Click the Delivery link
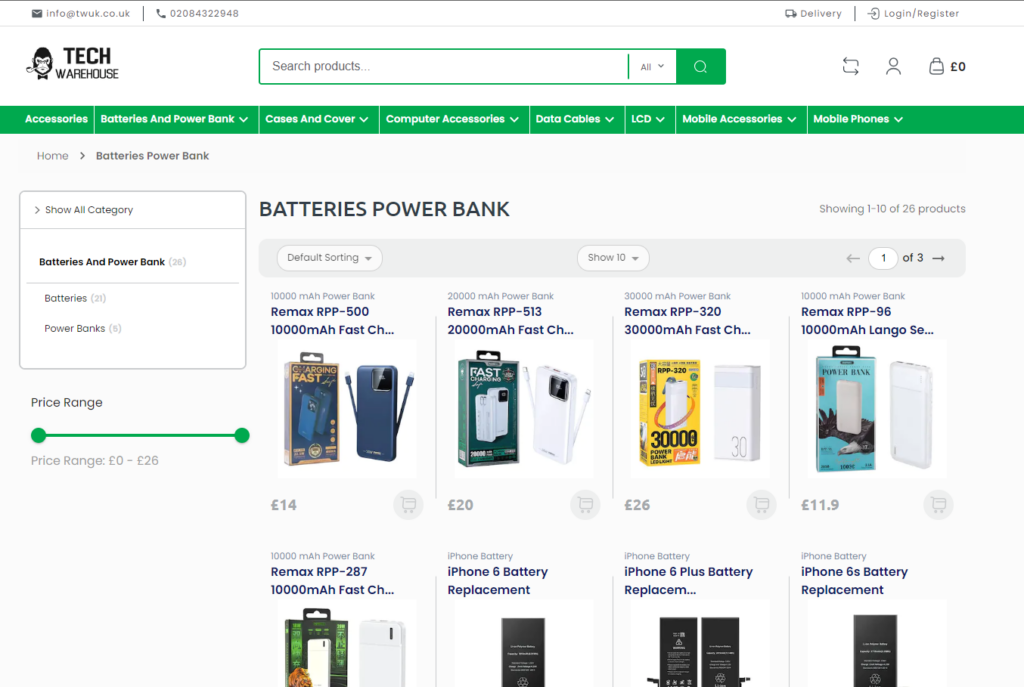 (x=821, y=13)
